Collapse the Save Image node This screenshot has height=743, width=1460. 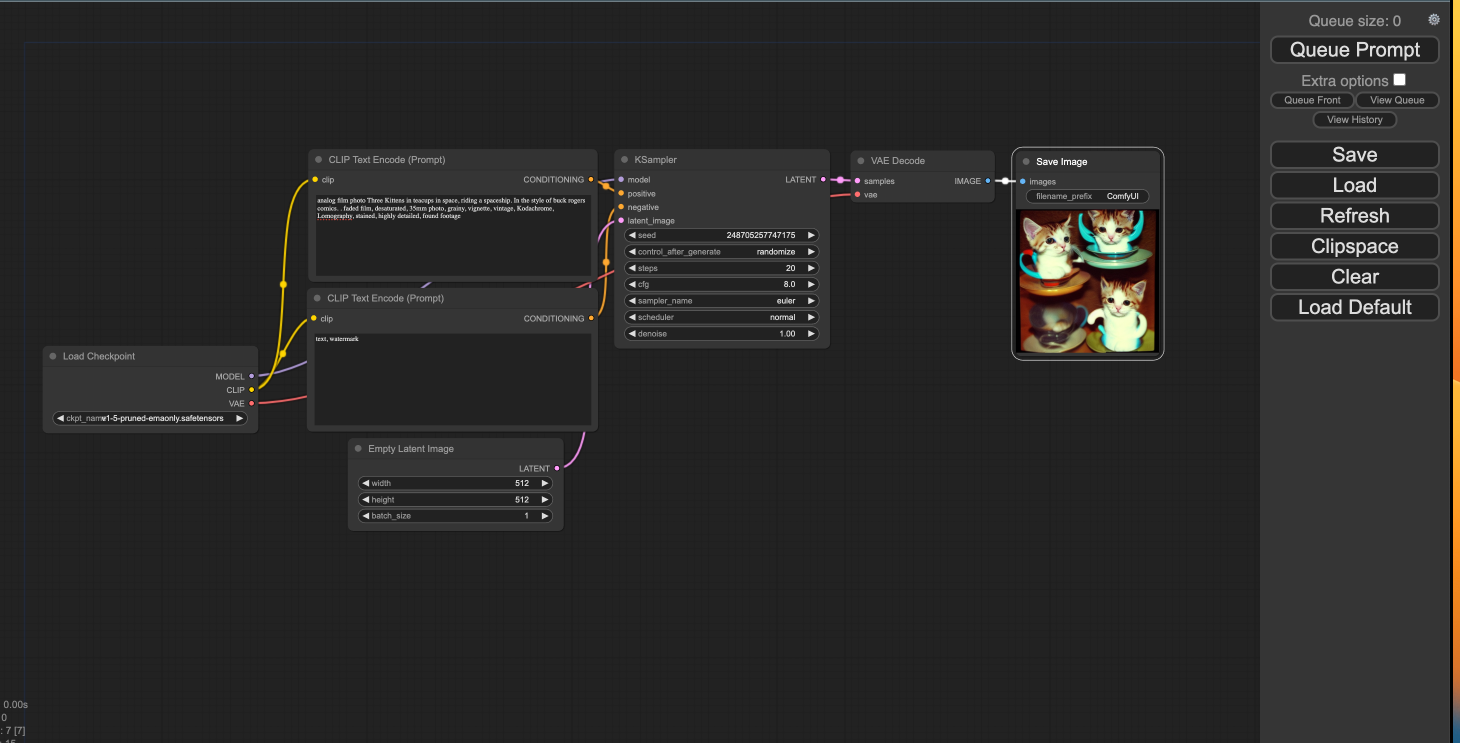coord(1024,161)
